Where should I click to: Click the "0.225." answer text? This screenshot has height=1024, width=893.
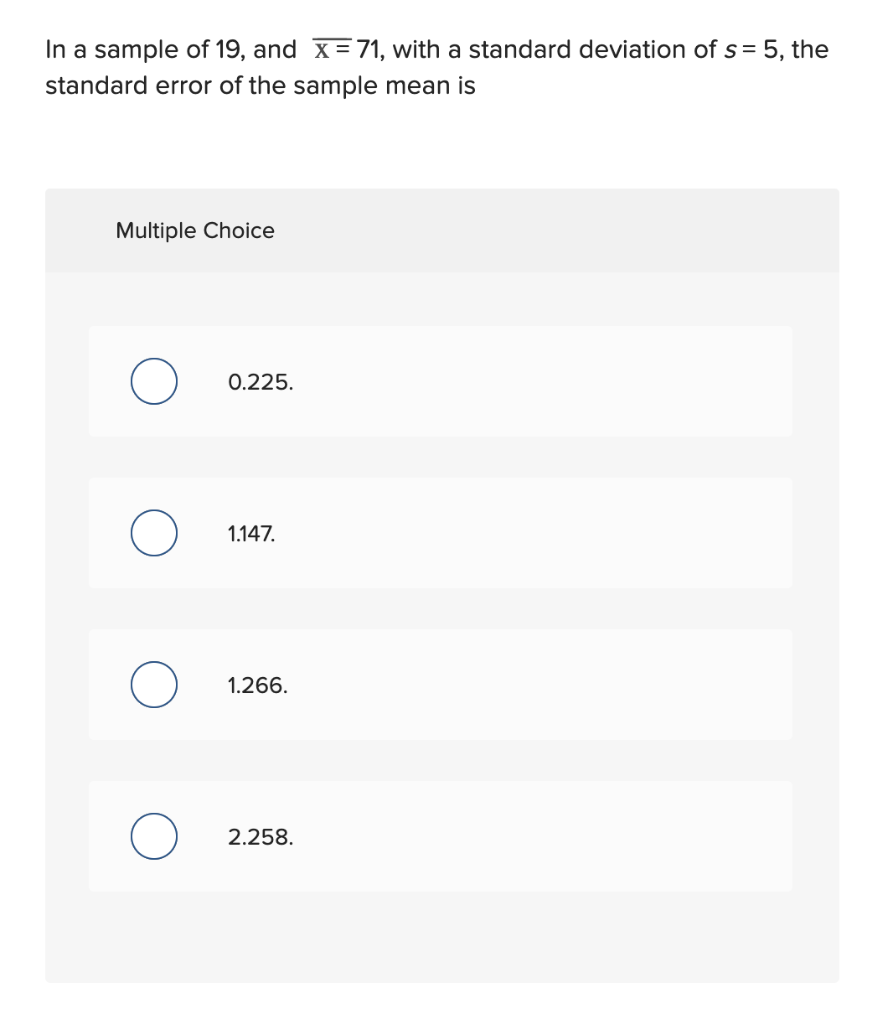pos(261,382)
